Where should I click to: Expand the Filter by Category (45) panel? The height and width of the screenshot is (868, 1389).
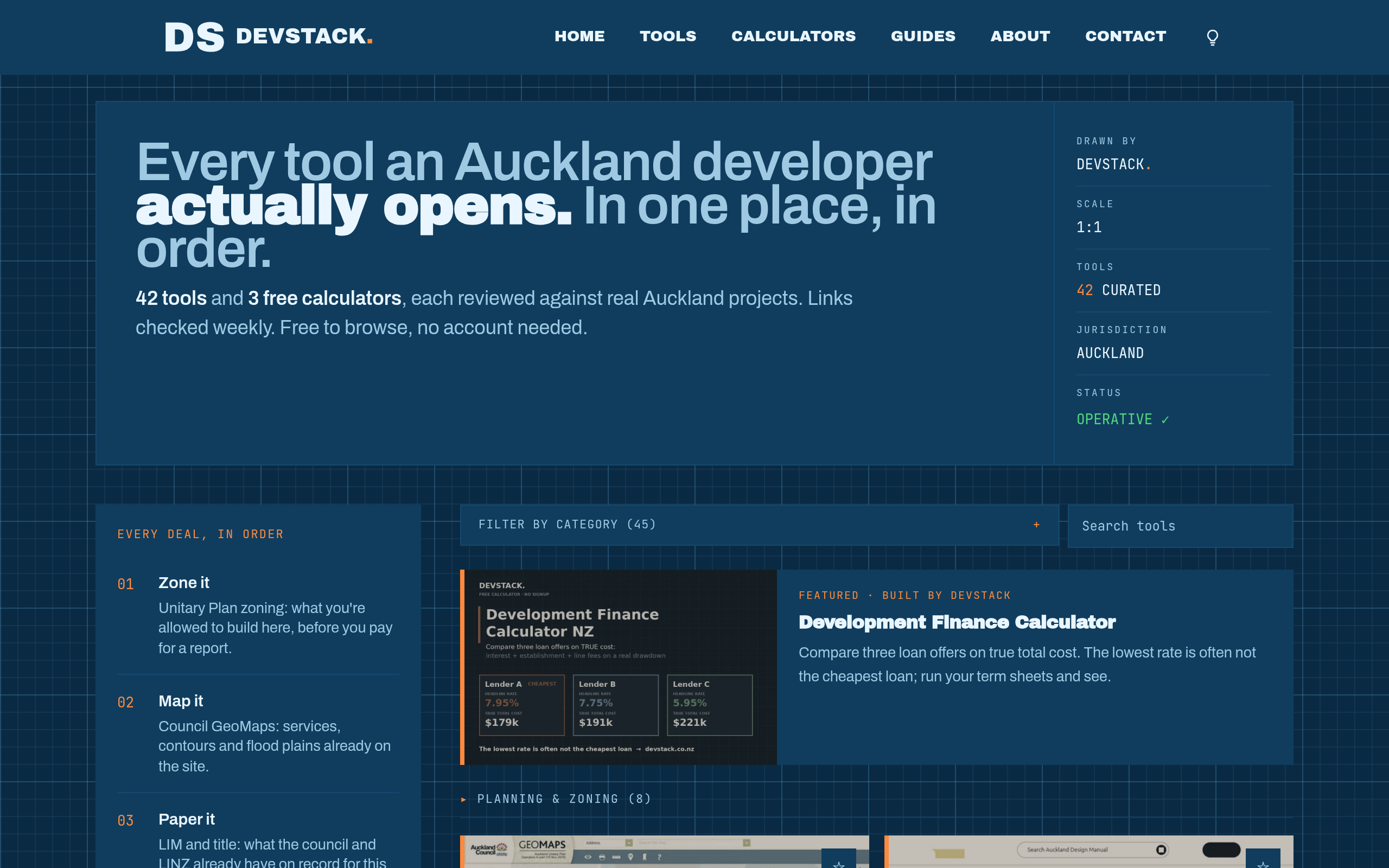[x=759, y=525]
